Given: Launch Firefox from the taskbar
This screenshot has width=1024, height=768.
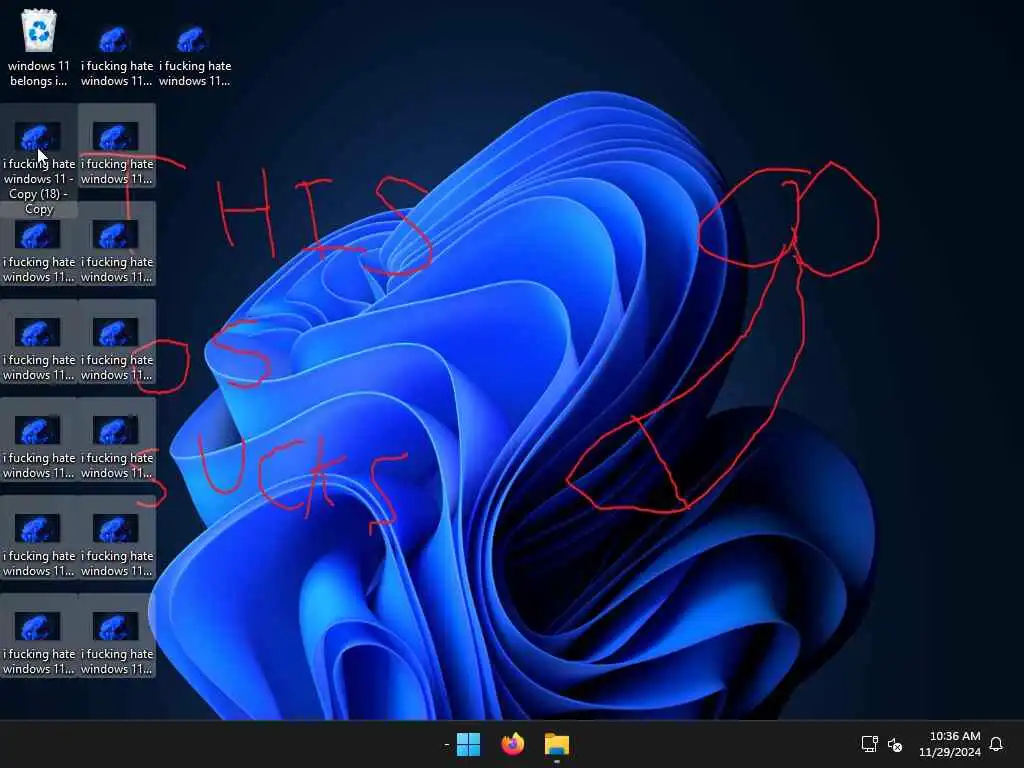Looking at the screenshot, I should click(513, 744).
